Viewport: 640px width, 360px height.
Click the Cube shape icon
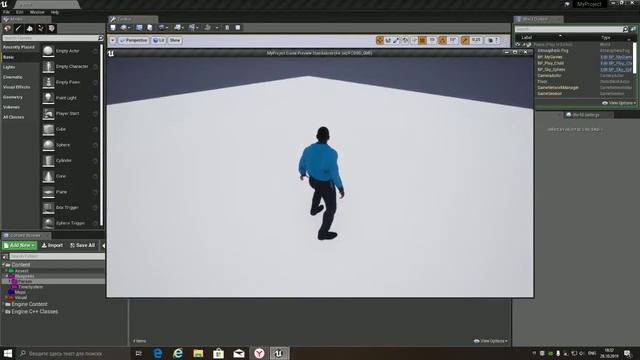tap(48, 129)
